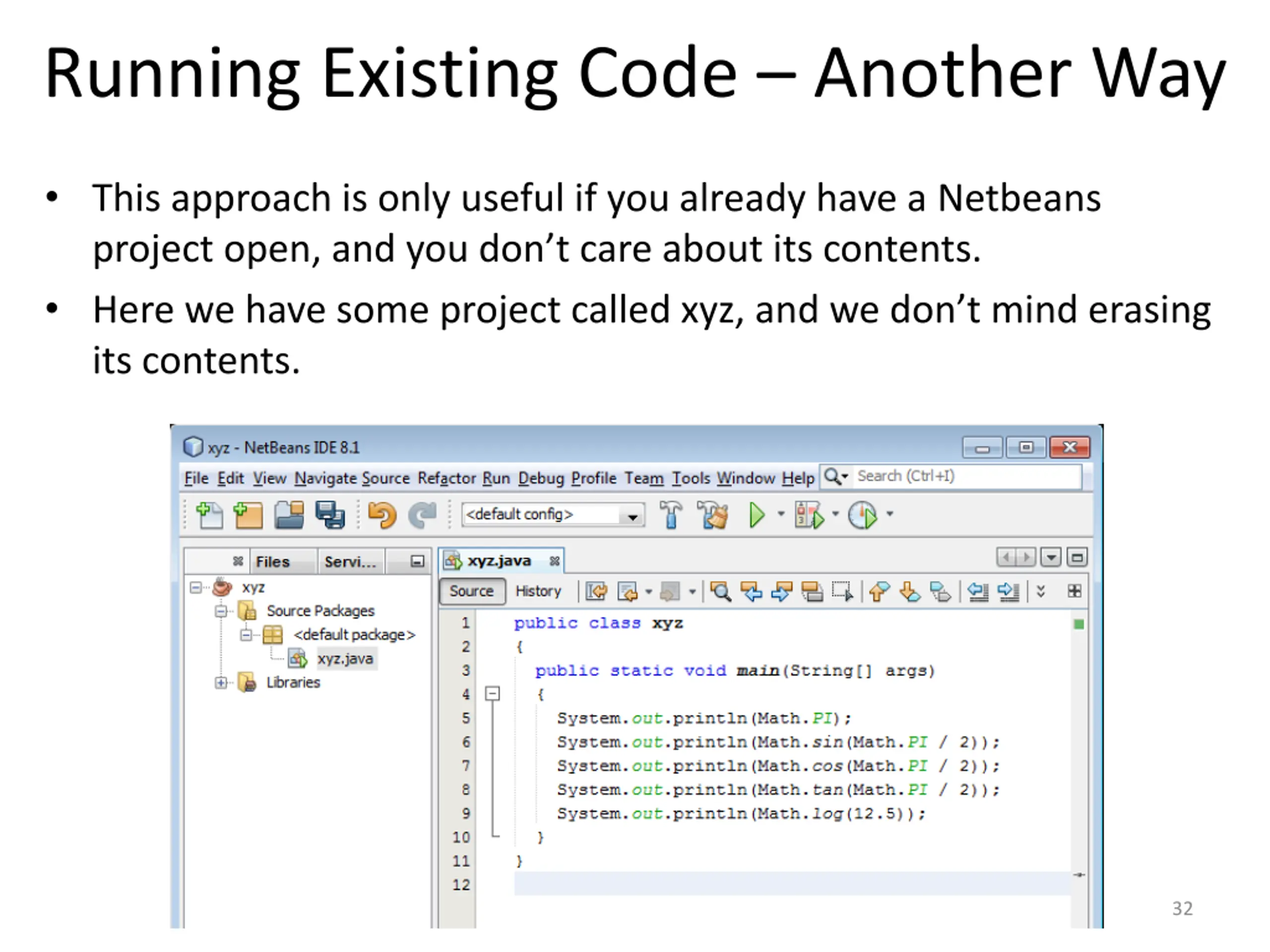Click Find Next Occurrence icon
Image resolution: width=1270 pixels, height=952 pixels.
(x=781, y=591)
